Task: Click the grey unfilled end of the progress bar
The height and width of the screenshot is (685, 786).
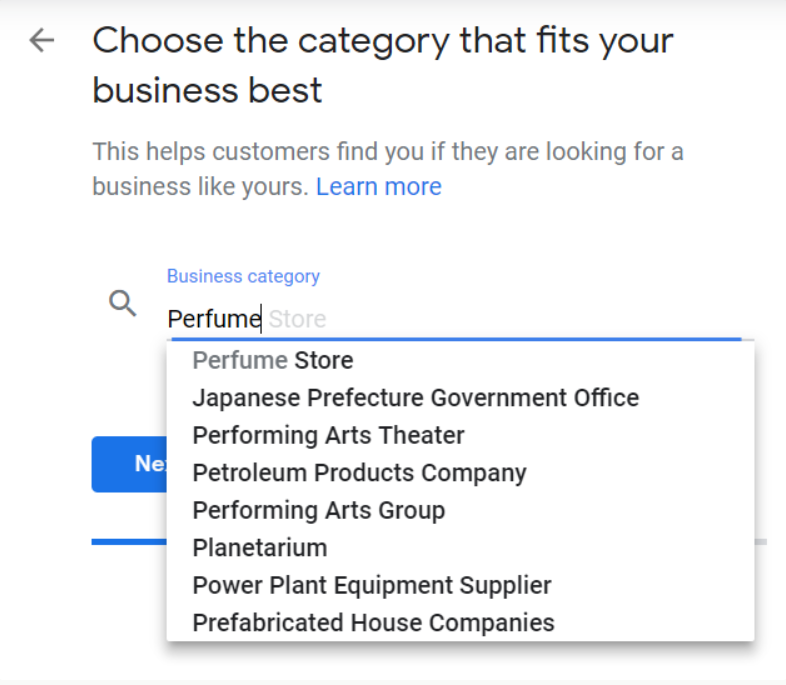Action: click(761, 542)
